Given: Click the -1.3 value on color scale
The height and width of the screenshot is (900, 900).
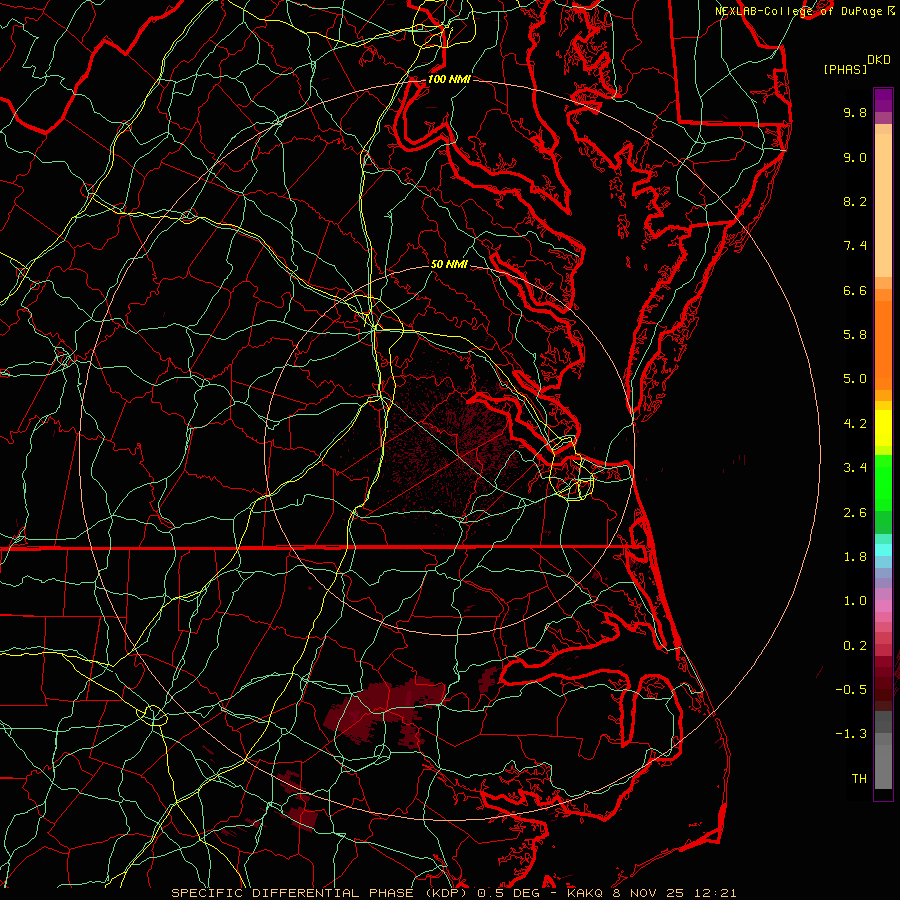Looking at the screenshot, I should coord(851,734).
